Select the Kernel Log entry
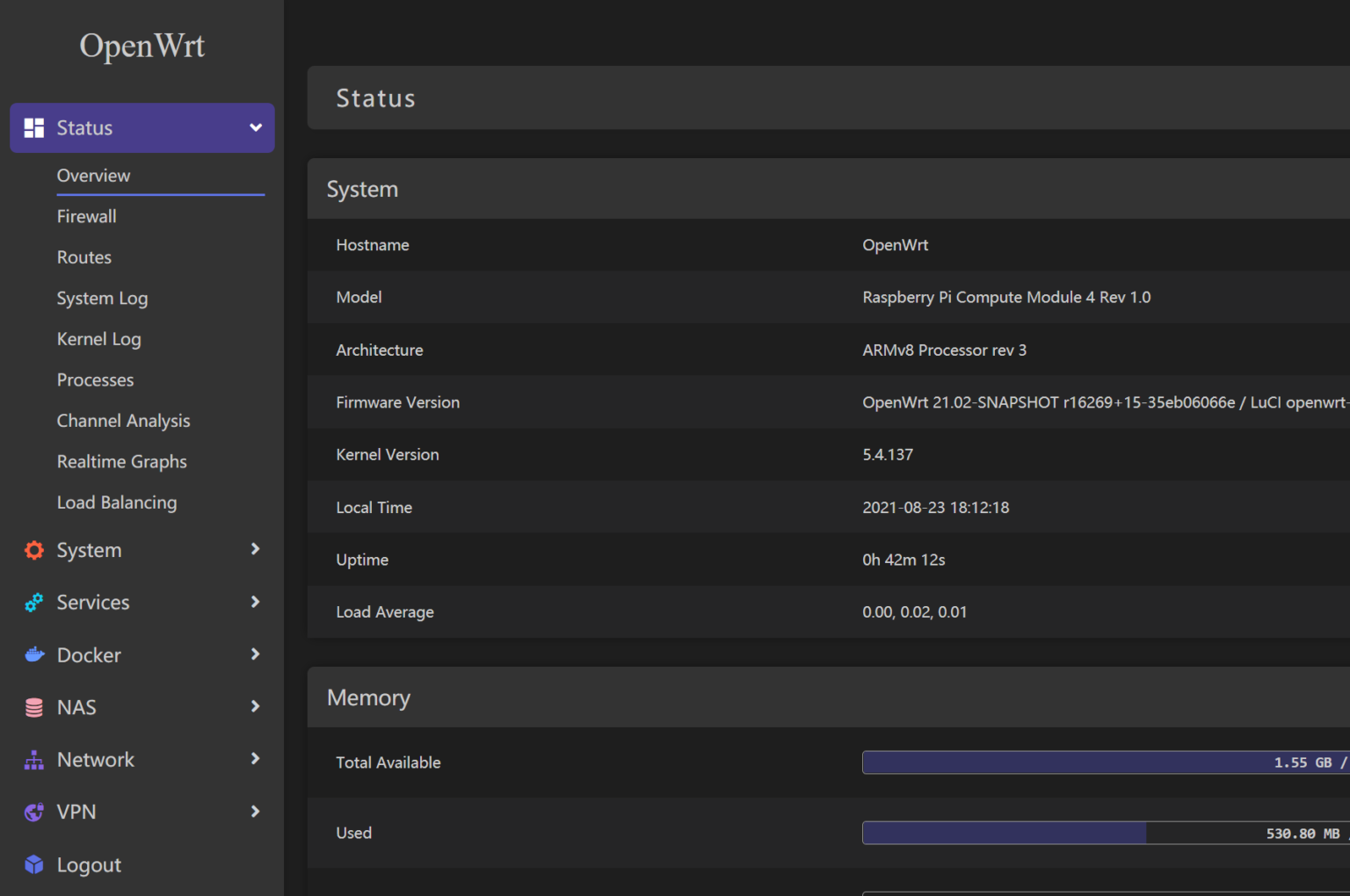This screenshot has height=896, width=1350. [98, 338]
